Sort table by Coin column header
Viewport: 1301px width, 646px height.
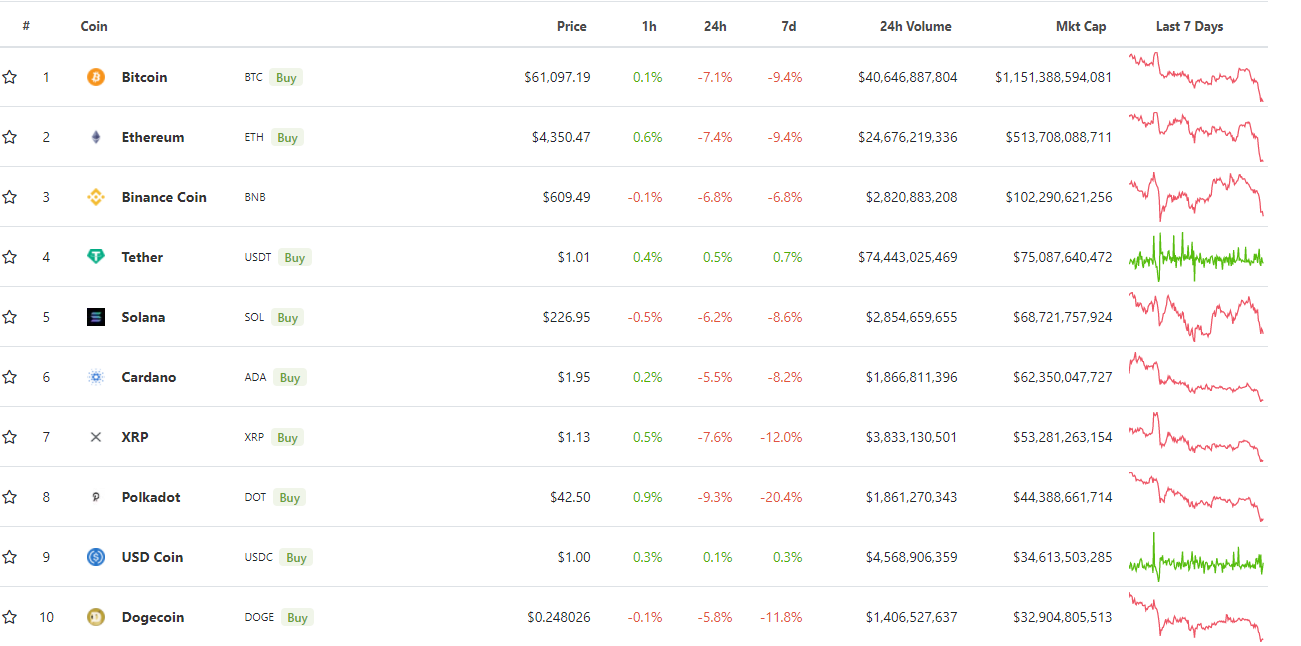(94, 26)
